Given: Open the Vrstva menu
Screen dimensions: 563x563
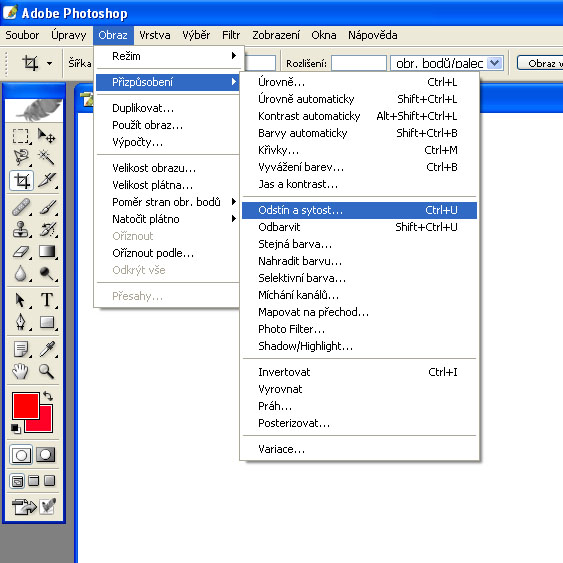Looking at the screenshot, I should click(155, 35).
